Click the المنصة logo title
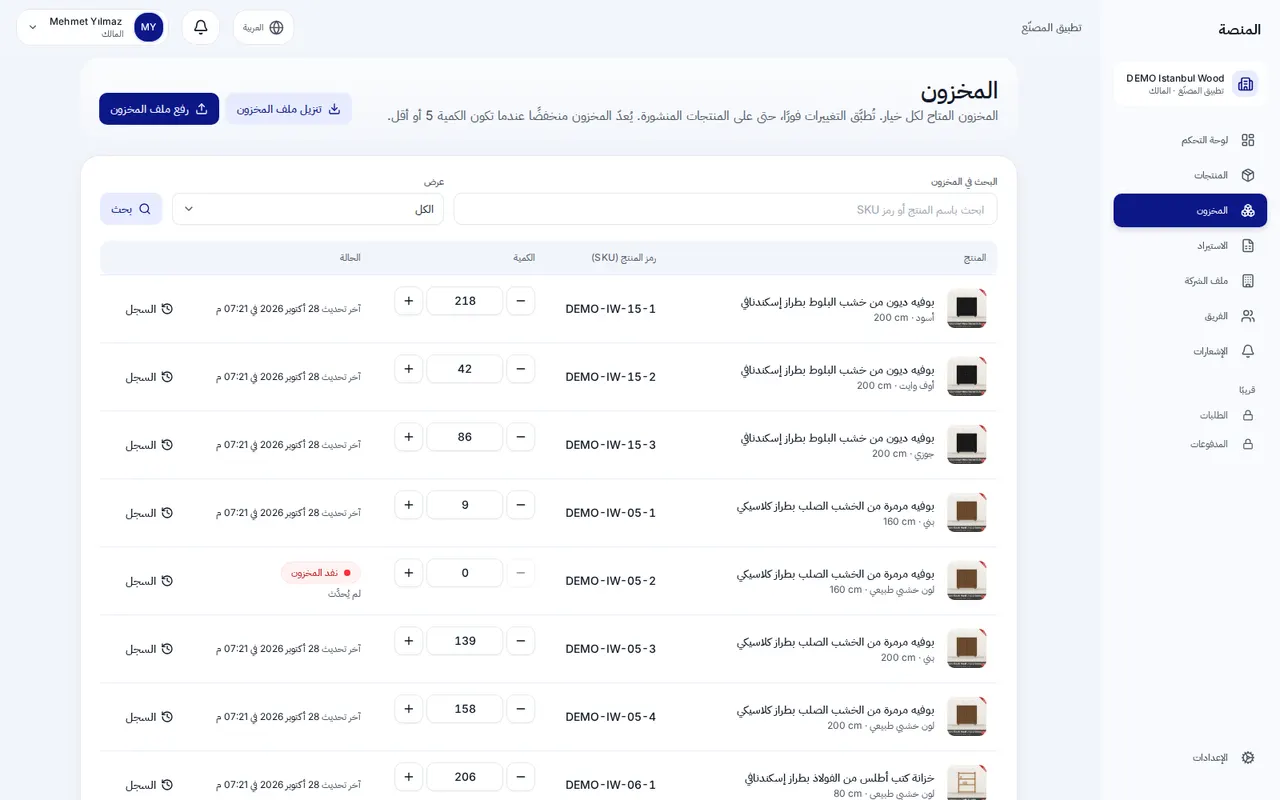Viewport: 1280px width, 800px height. tap(1240, 29)
